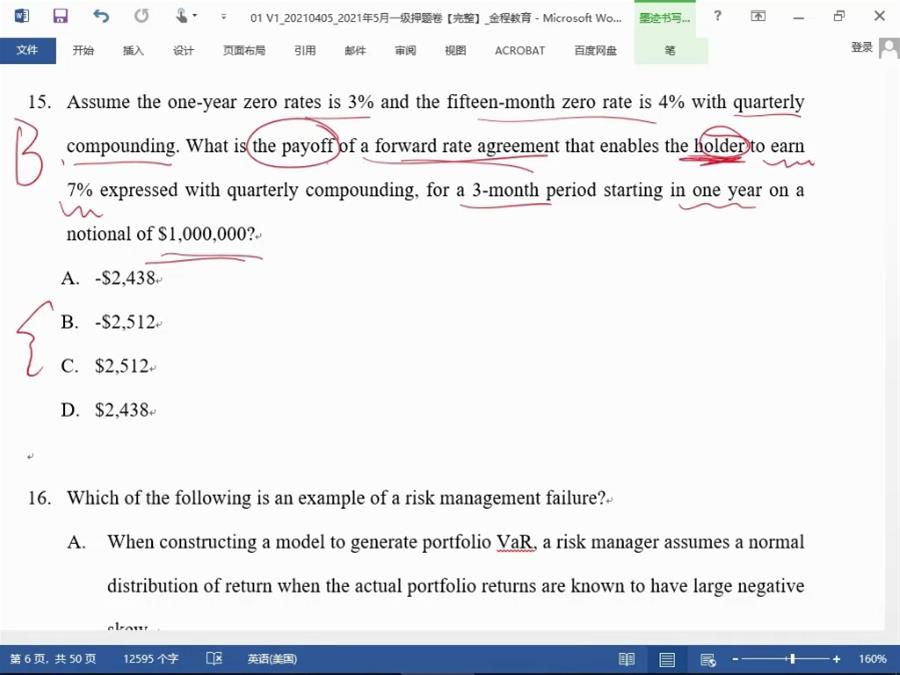Switch to the 设计 ribbon tab
Image resolution: width=900 pixels, height=675 pixels.
184,51
